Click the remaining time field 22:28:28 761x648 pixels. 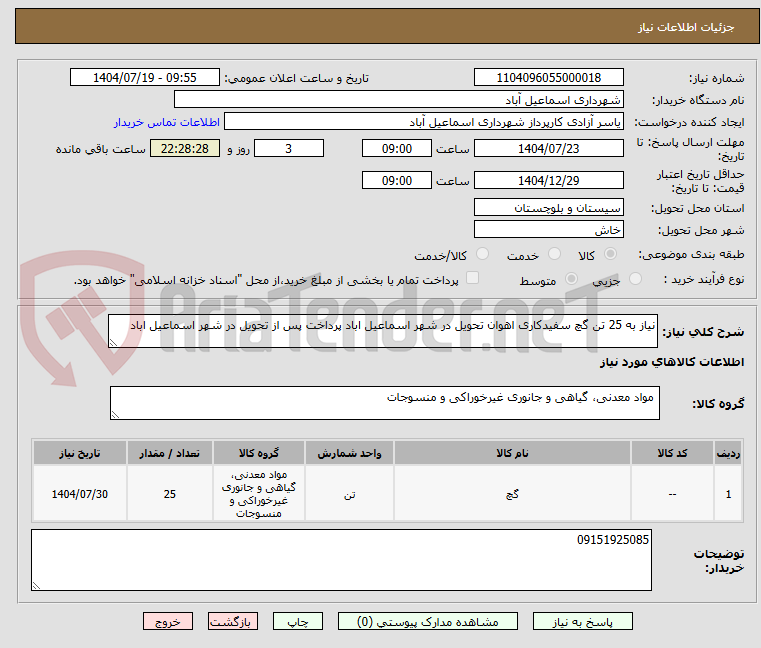coord(184,149)
